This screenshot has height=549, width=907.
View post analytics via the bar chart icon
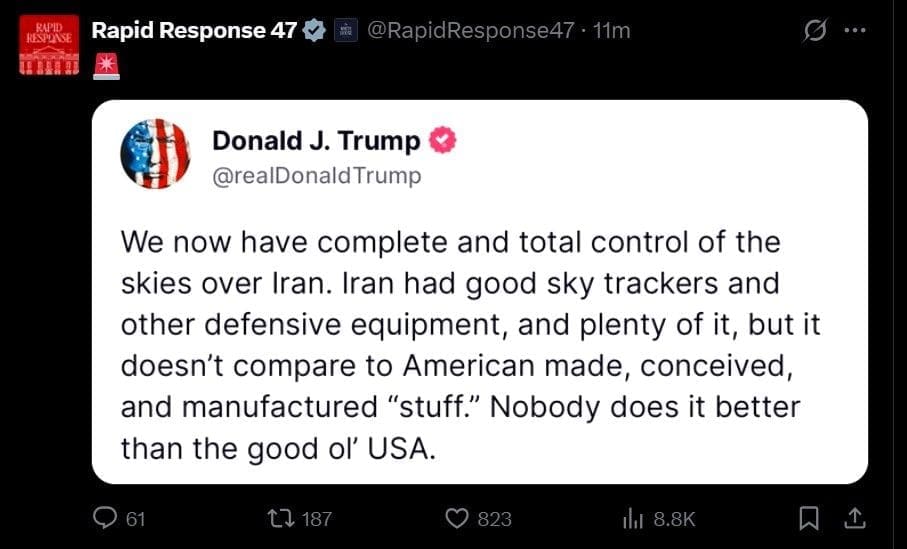click(x=632, y=518)
